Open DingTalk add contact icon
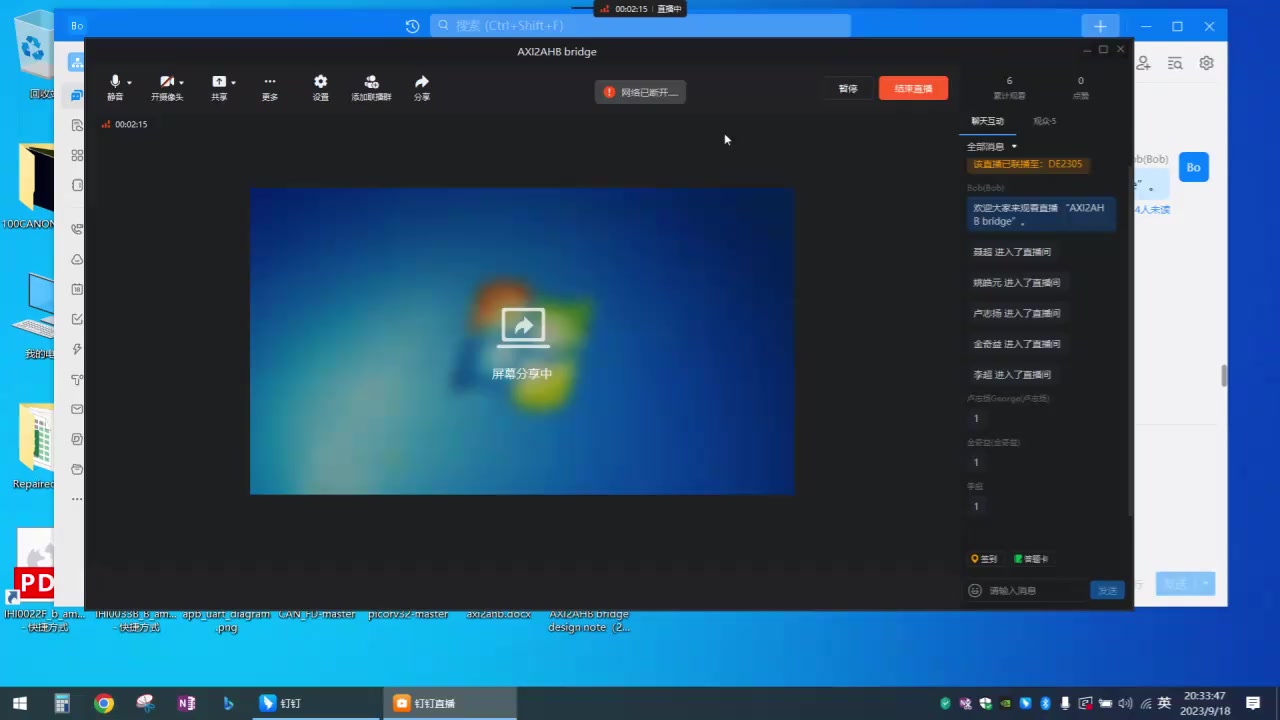1280x720 pixels. tap(1144, 63)
